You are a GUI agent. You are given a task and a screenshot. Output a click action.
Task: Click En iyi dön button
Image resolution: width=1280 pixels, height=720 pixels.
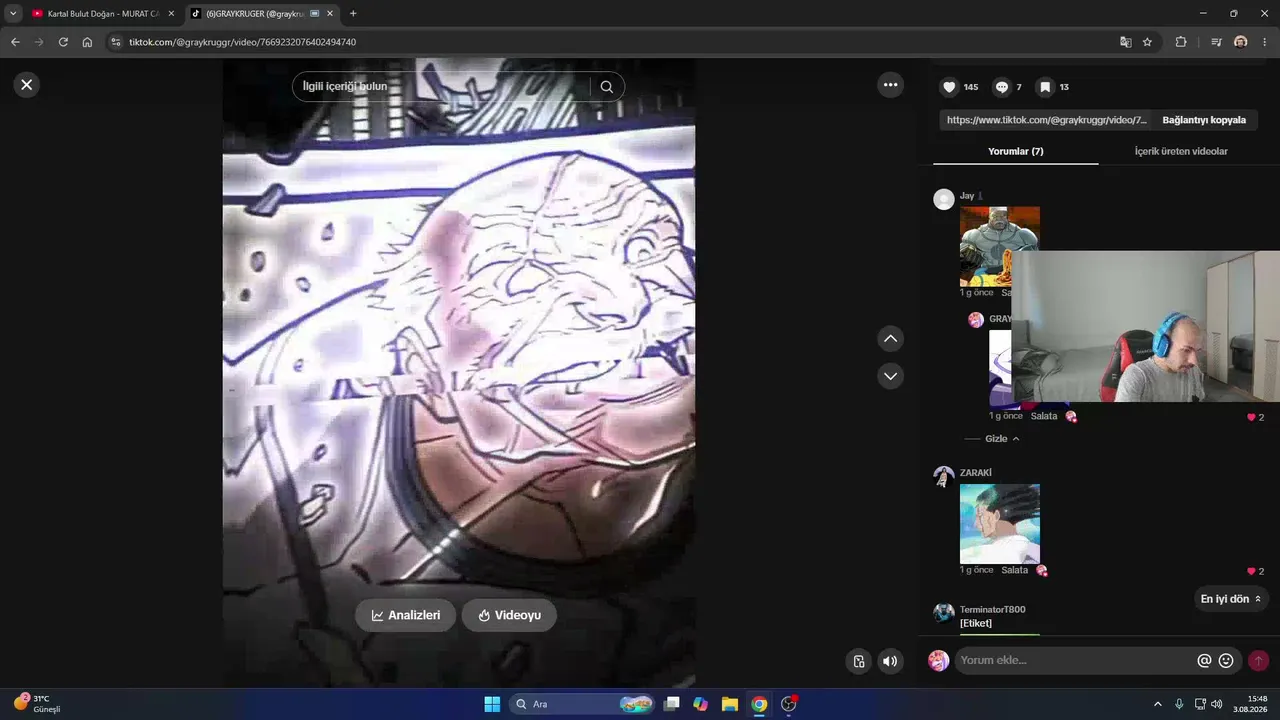(x=1231, y=599)
